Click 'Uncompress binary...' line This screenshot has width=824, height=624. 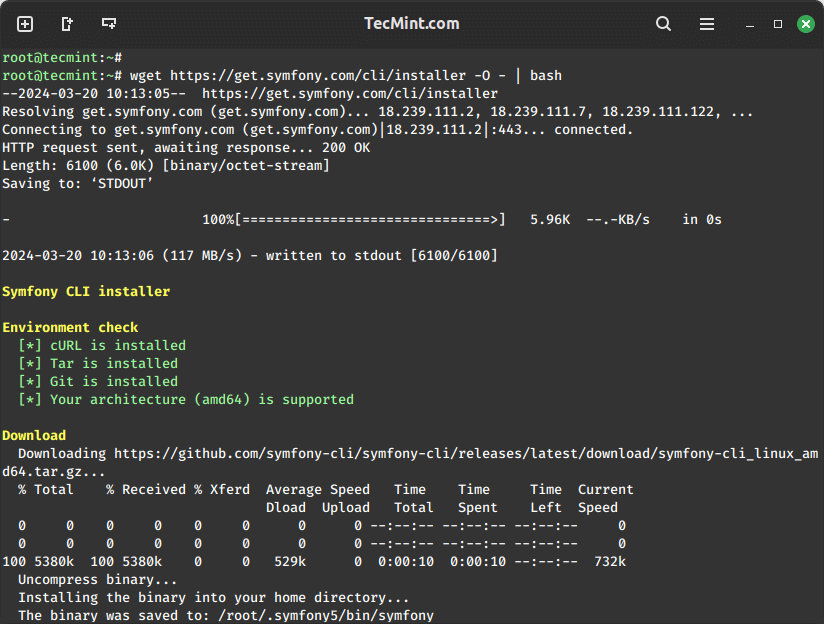tap(98, 579)
